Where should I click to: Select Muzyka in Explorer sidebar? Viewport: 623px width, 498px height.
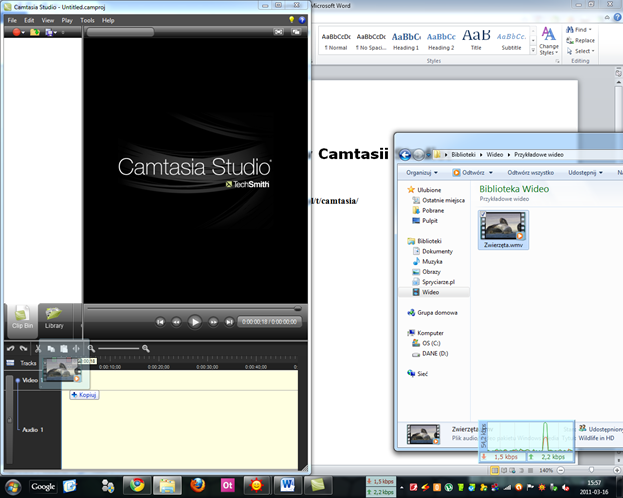[x=427, y=262]
